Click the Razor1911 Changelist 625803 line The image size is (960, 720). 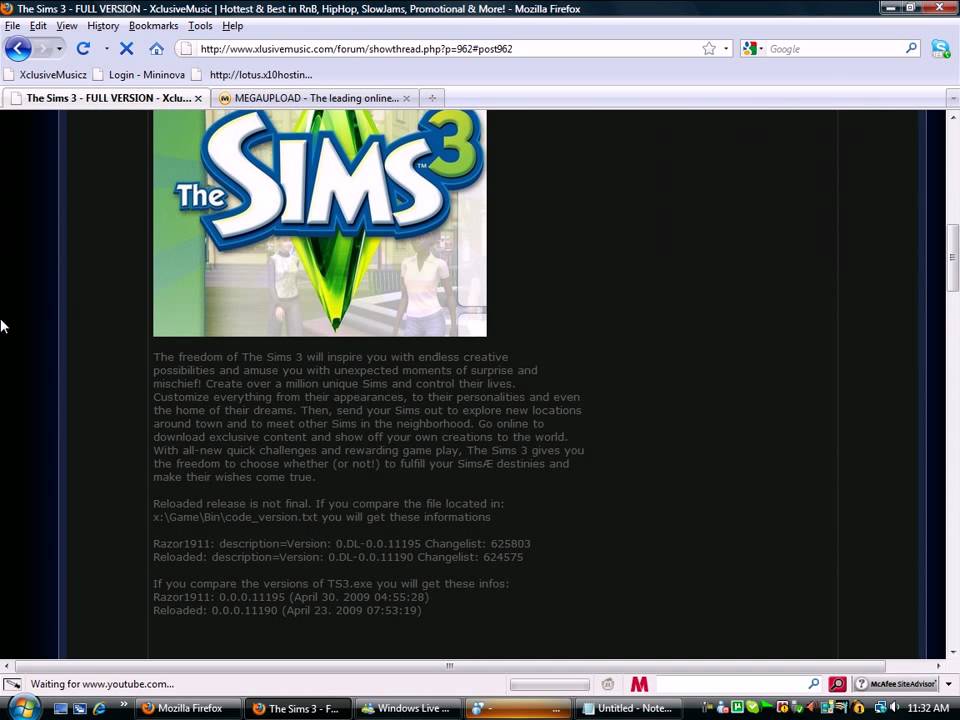point(342,544)
